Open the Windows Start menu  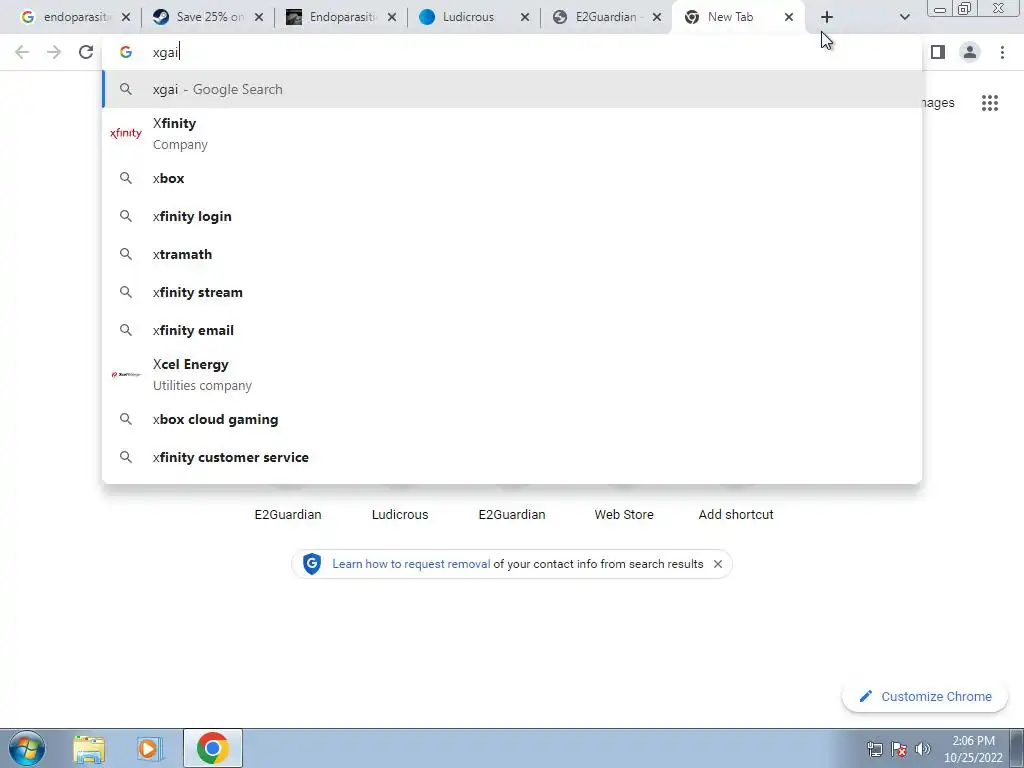tap(26, 748)
